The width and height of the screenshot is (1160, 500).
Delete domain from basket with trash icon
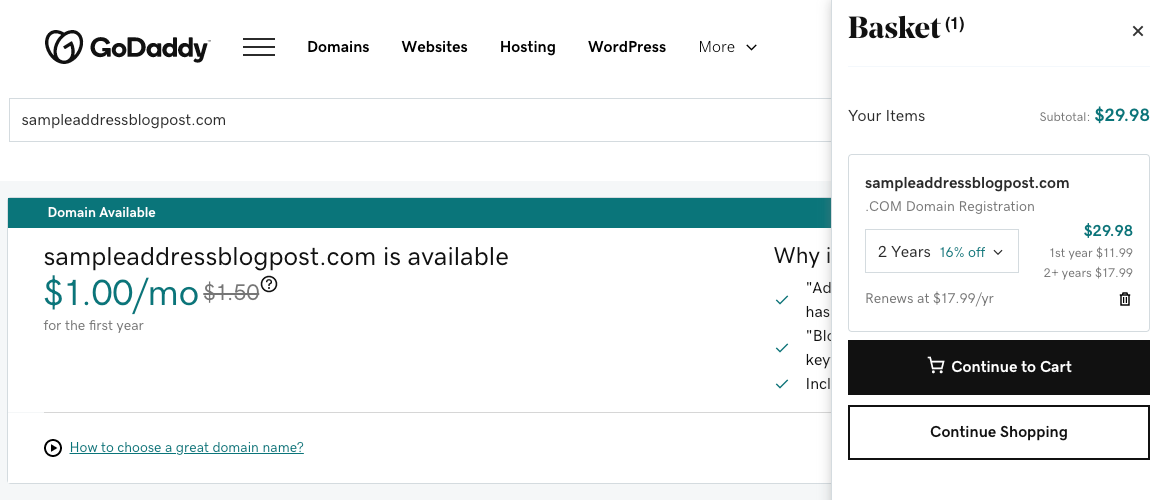tap(1124, 299)
